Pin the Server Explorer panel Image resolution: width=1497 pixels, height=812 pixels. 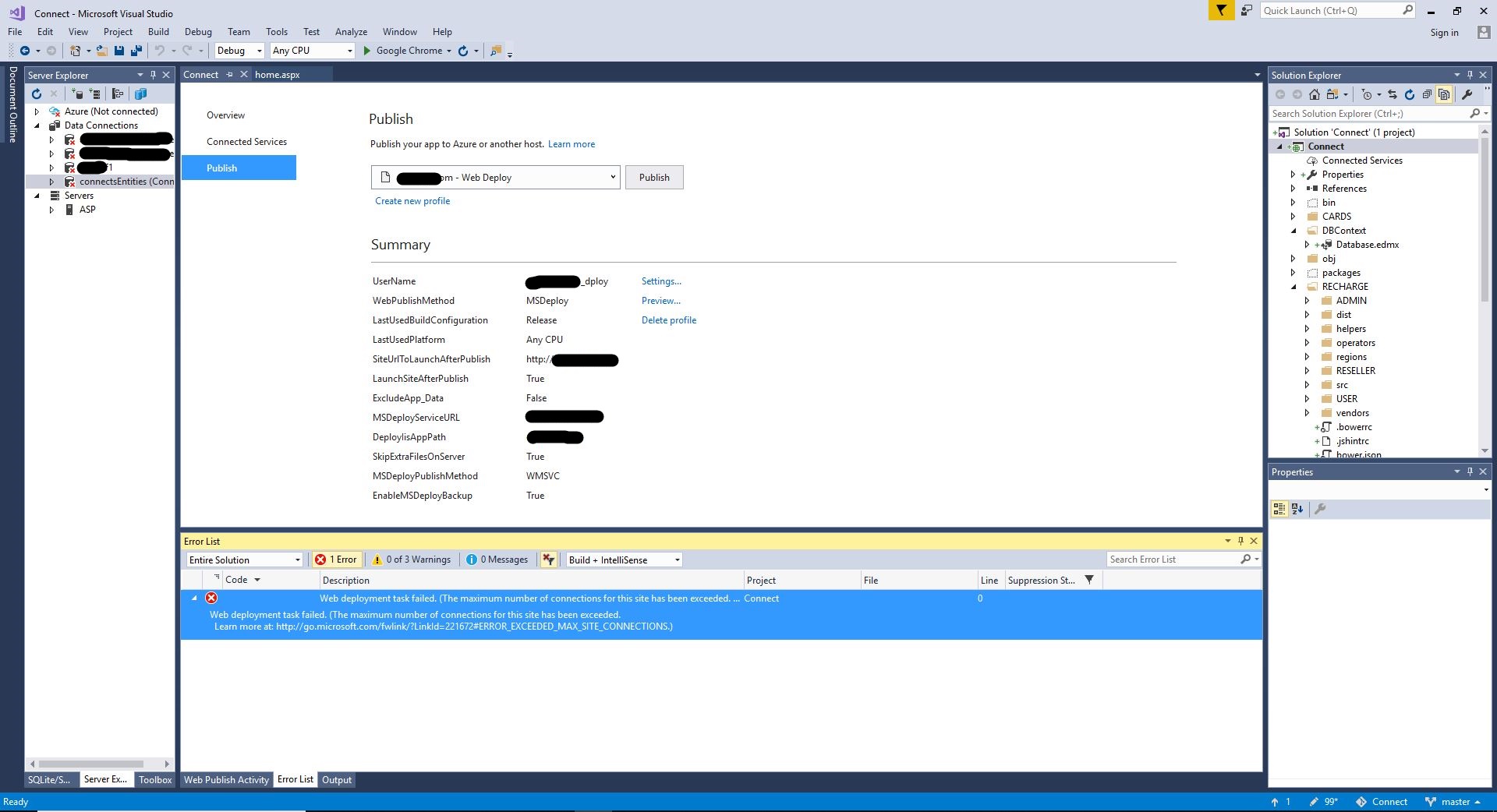[x=153, y=75]
